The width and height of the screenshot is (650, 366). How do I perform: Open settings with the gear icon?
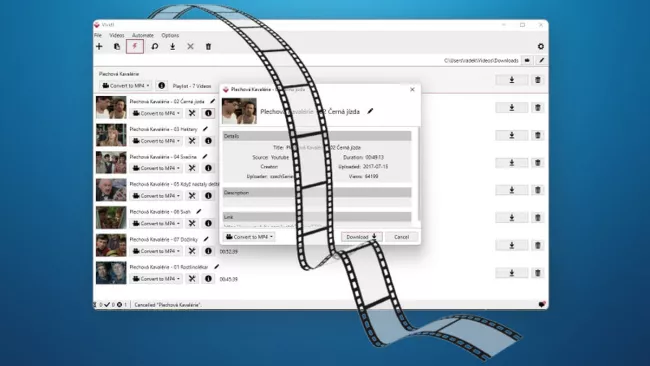click(541, 46)
